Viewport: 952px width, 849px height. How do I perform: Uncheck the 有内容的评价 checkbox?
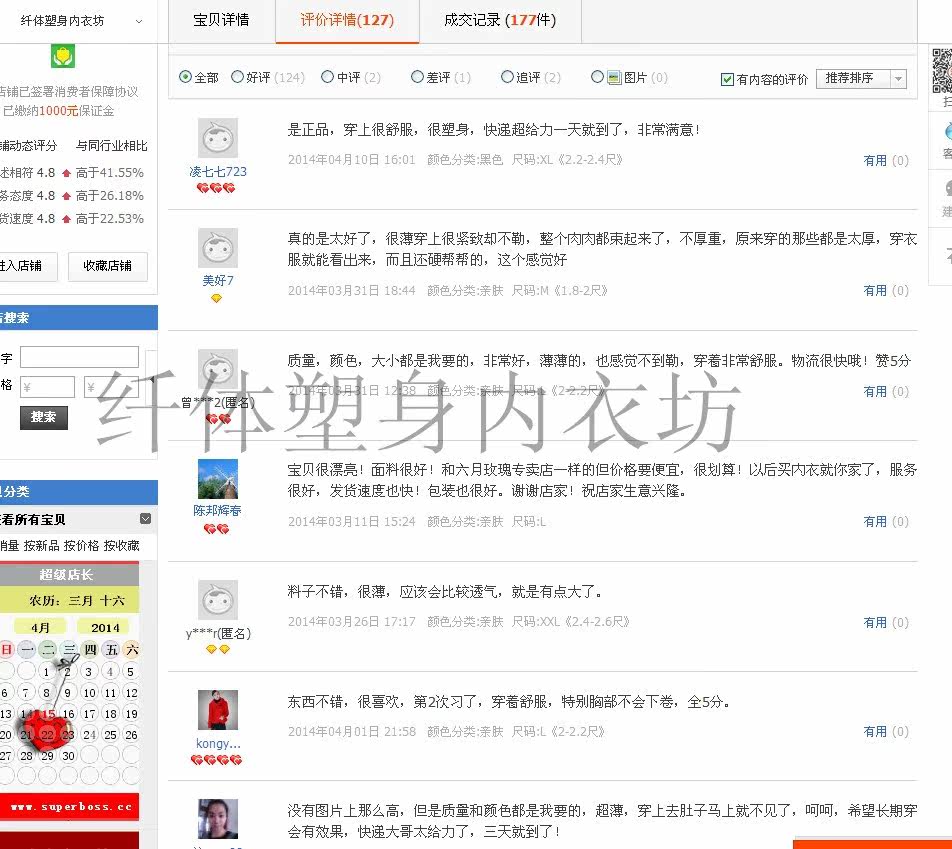point(727,79)
